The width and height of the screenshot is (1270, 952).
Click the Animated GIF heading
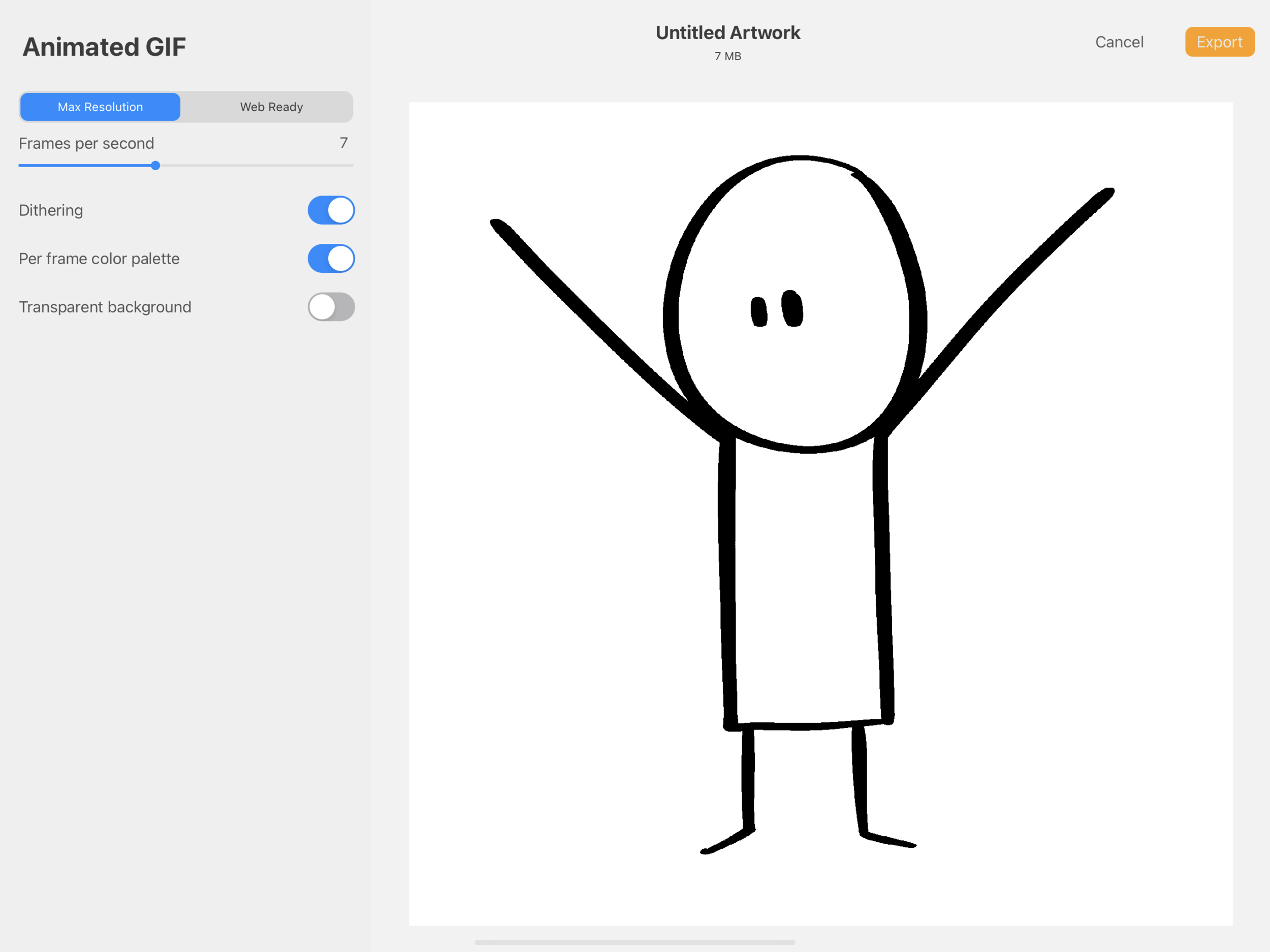104,46
